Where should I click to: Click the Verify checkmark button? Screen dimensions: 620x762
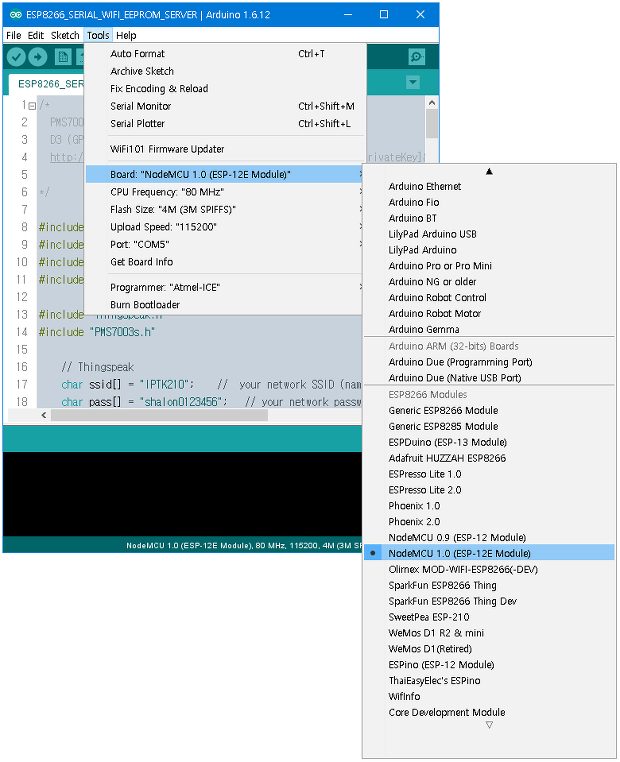17,57
